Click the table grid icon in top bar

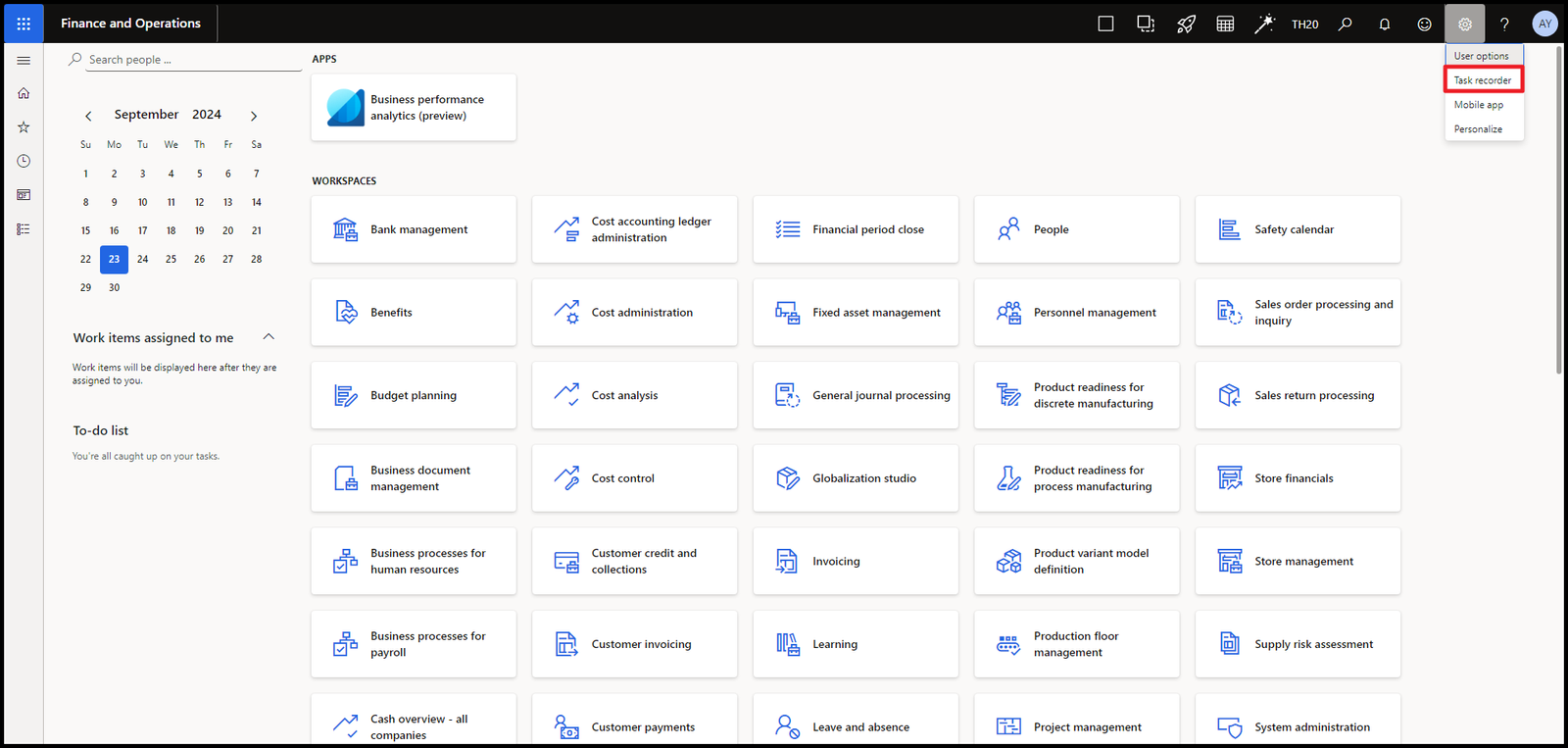point(1225,24)
